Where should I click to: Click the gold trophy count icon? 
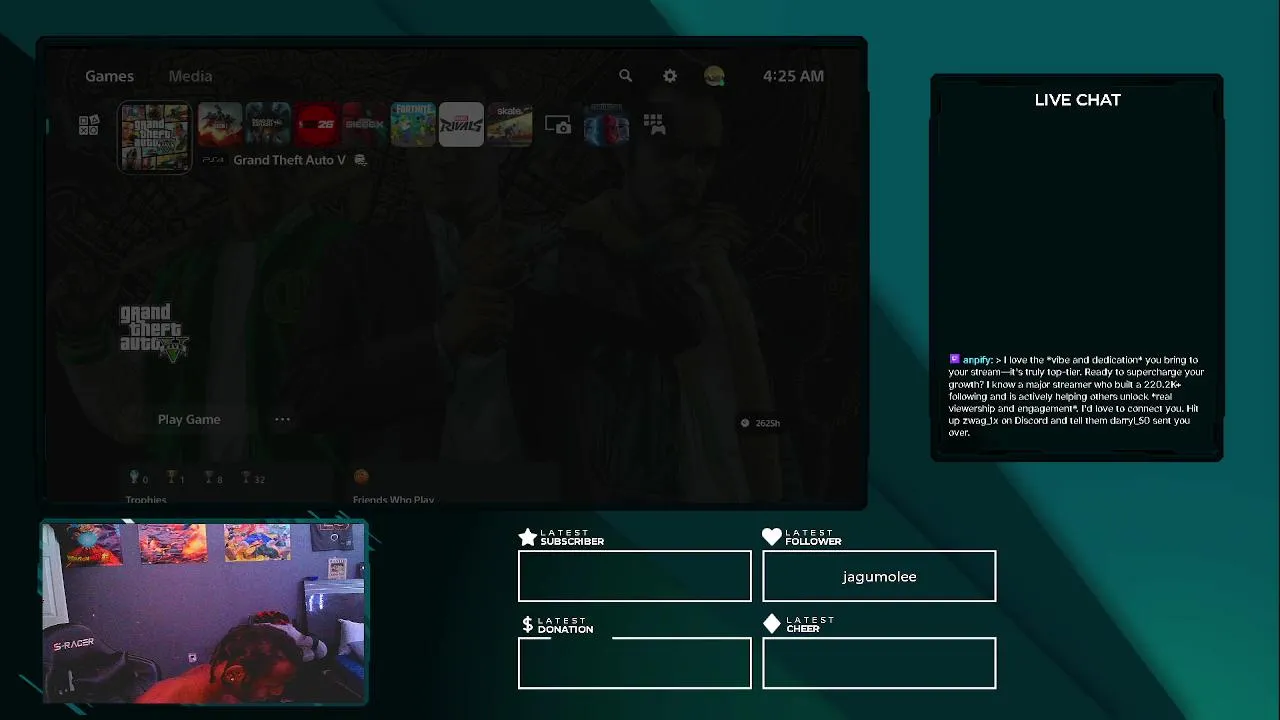click(x=171, y=479)
